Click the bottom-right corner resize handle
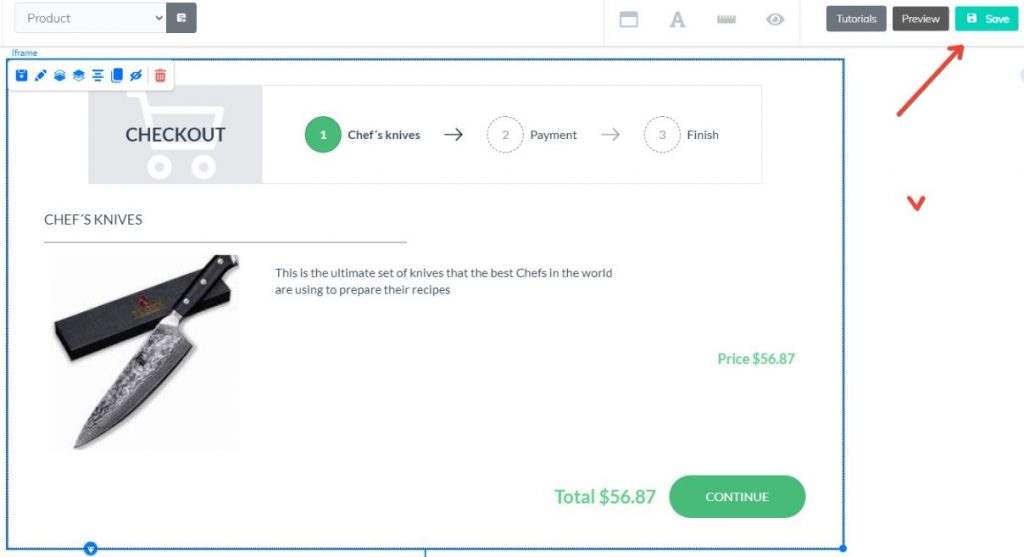The height and width of the screenshot is (557, 1024). click(843, 549)
